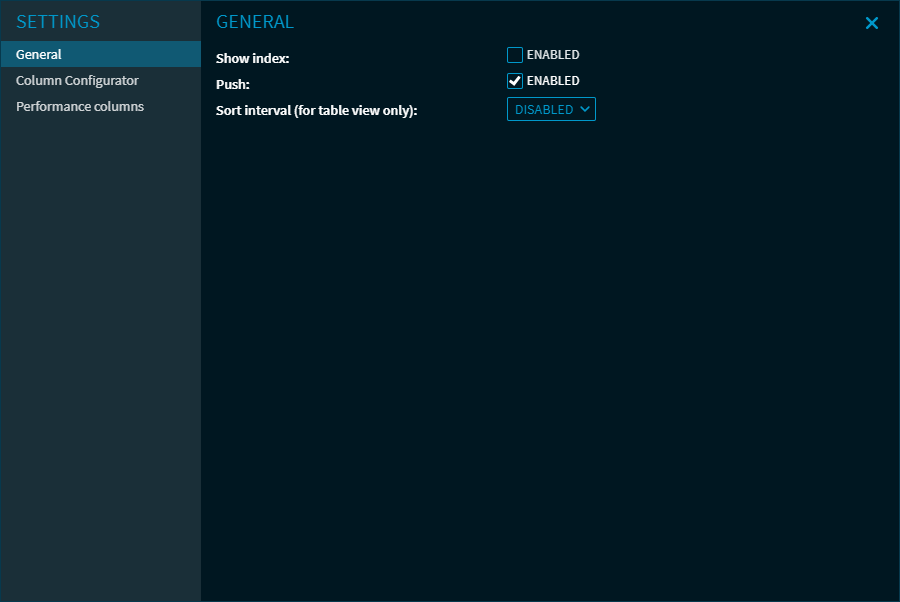Screen dimensions: 900x602
Task: Select the General settings tab
Action: pyautogui.click(x=100, y=55)
